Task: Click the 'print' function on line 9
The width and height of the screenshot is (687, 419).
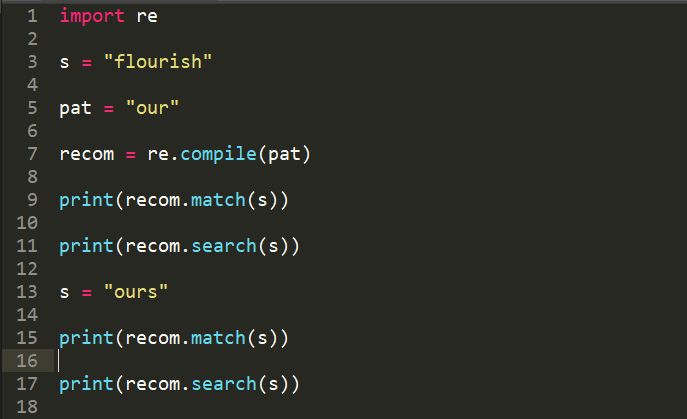Action: coord(86,200)
